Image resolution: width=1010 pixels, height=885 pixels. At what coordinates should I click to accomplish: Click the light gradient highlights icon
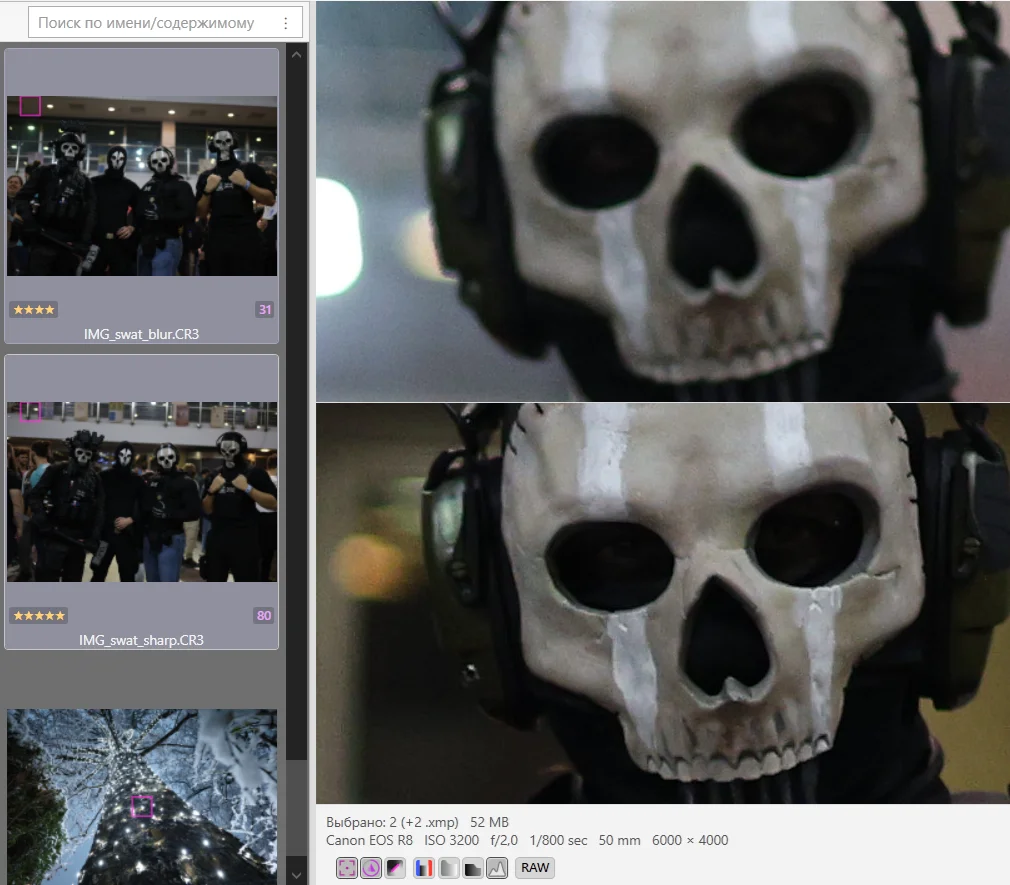[x=448, y=868]
